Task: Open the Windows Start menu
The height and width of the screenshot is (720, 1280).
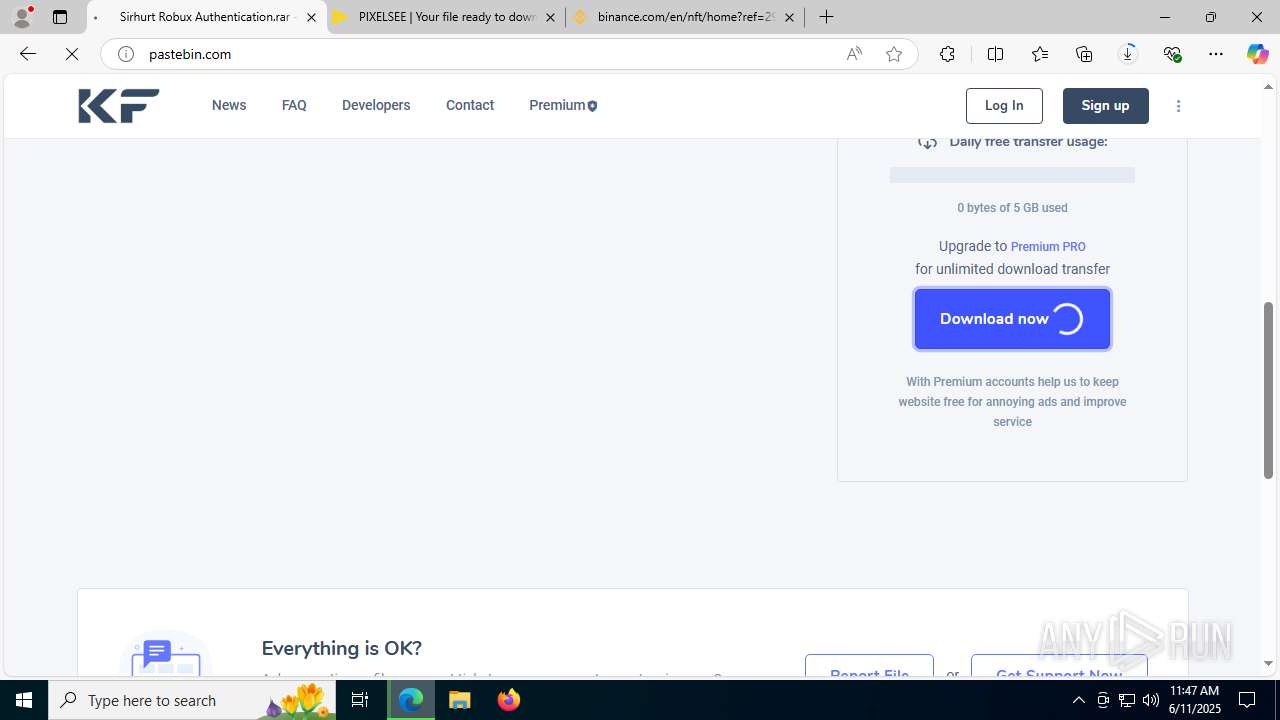Action: 24,700
